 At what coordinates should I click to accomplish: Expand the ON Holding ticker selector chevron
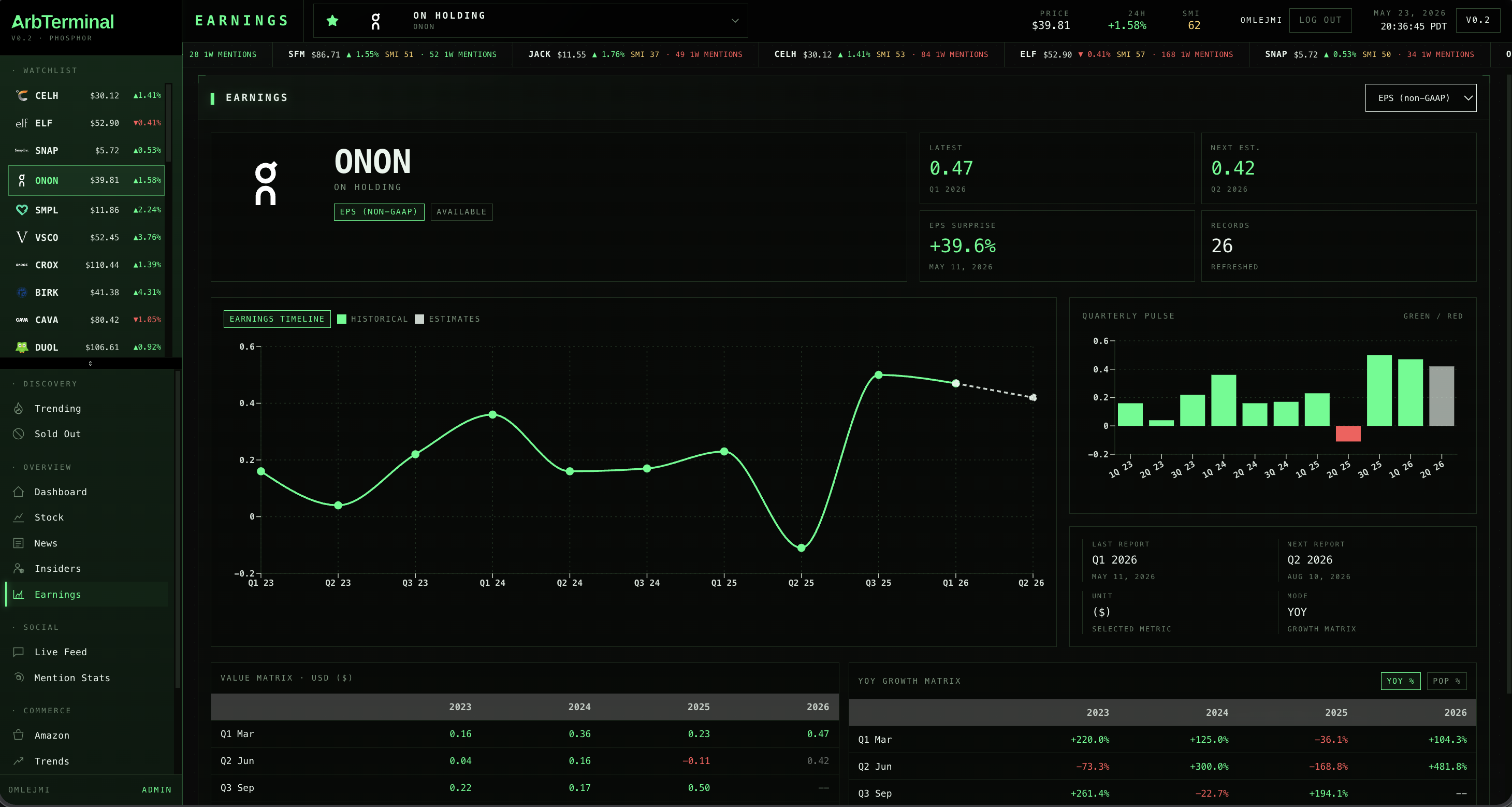735,21
